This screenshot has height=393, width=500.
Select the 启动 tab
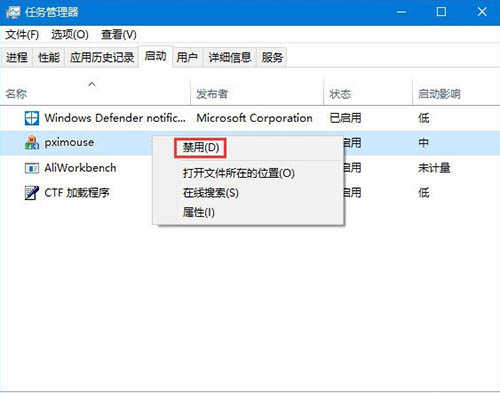coord(155,56)
